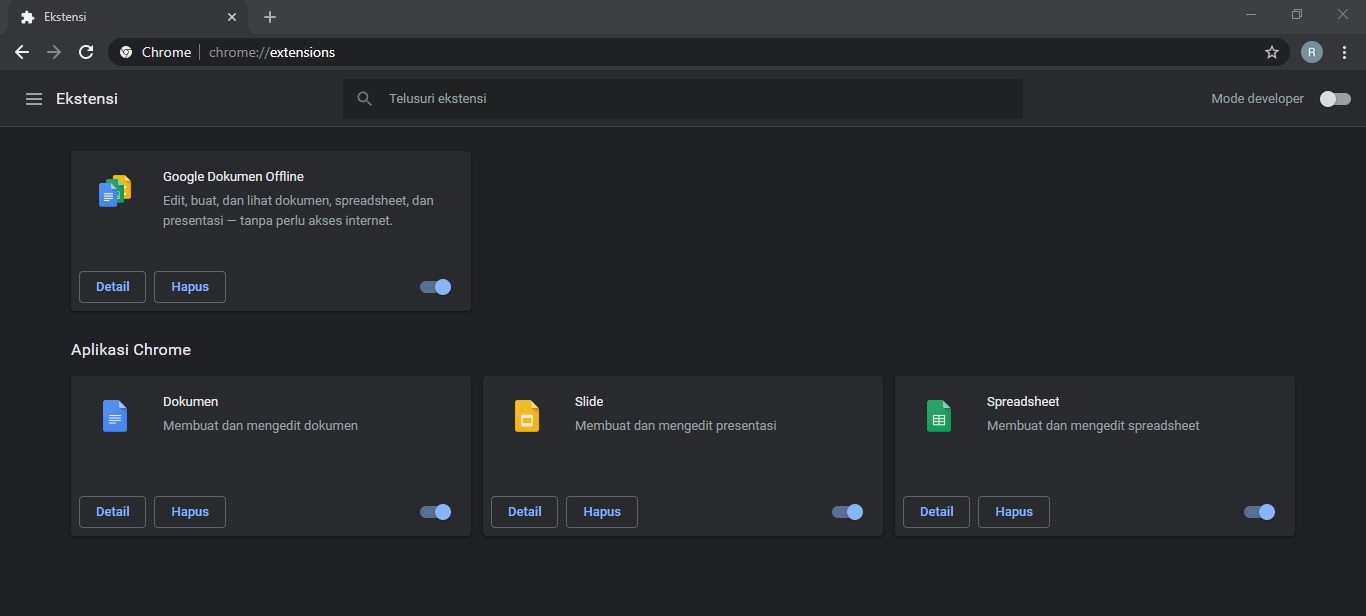Open Chrome's three-dot menu
This screenshot has width=1366, height=616.
coord(1344,52)
